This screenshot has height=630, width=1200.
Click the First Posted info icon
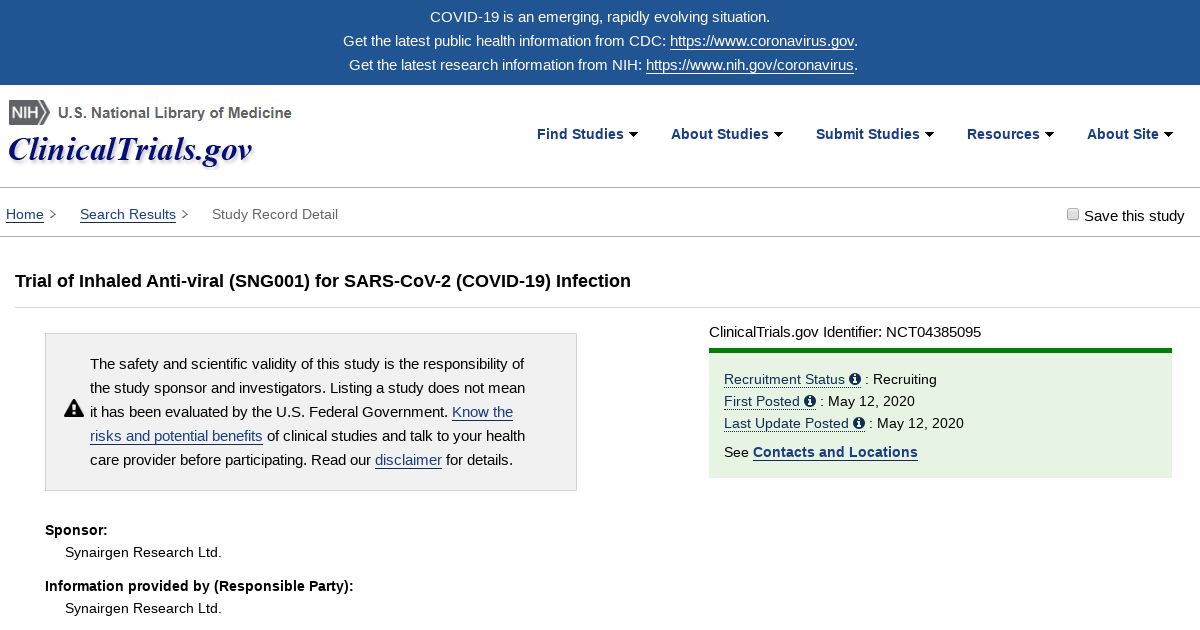pyautogui.click(x=810, y=401)
